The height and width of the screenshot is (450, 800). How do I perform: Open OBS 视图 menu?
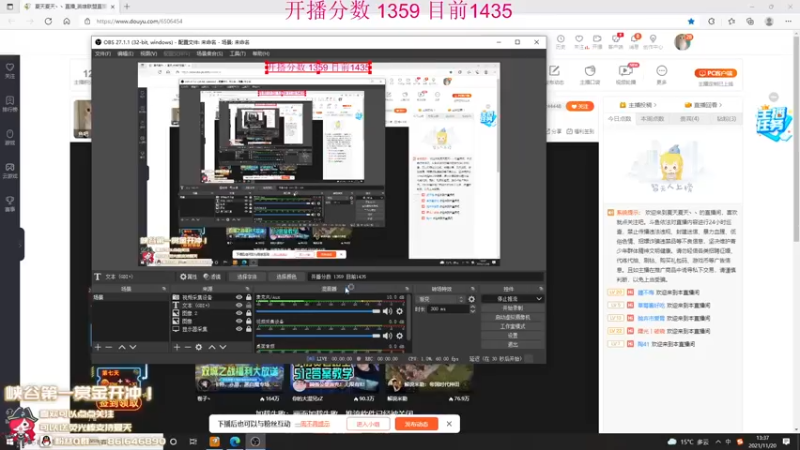(x=148, y=54)
